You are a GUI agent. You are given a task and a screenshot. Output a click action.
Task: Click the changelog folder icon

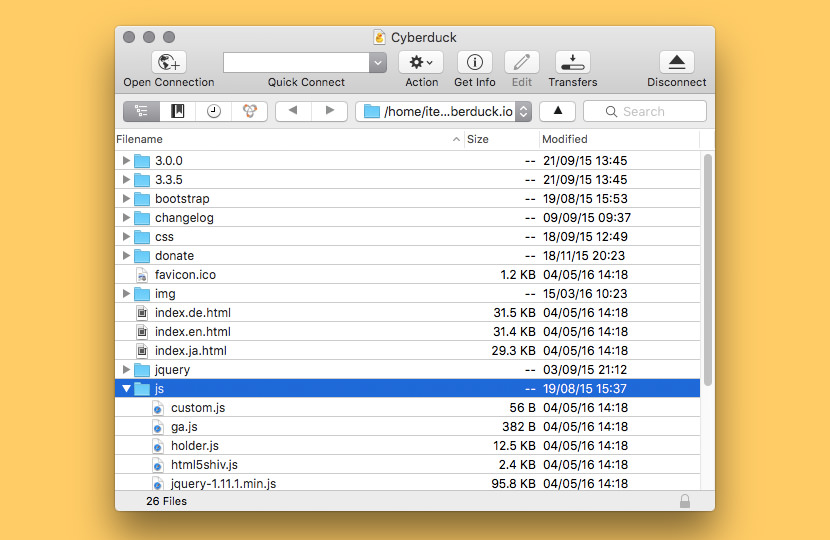coord(142,218)
